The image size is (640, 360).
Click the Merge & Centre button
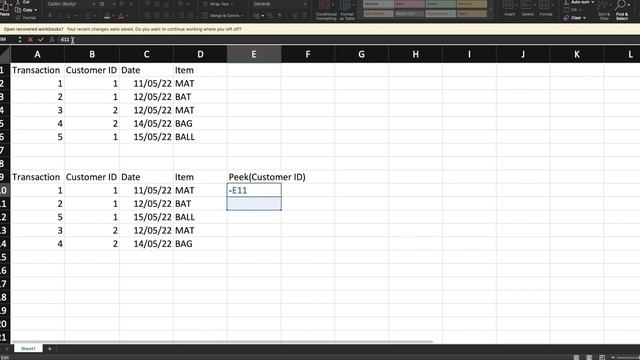tap(222, 16)
